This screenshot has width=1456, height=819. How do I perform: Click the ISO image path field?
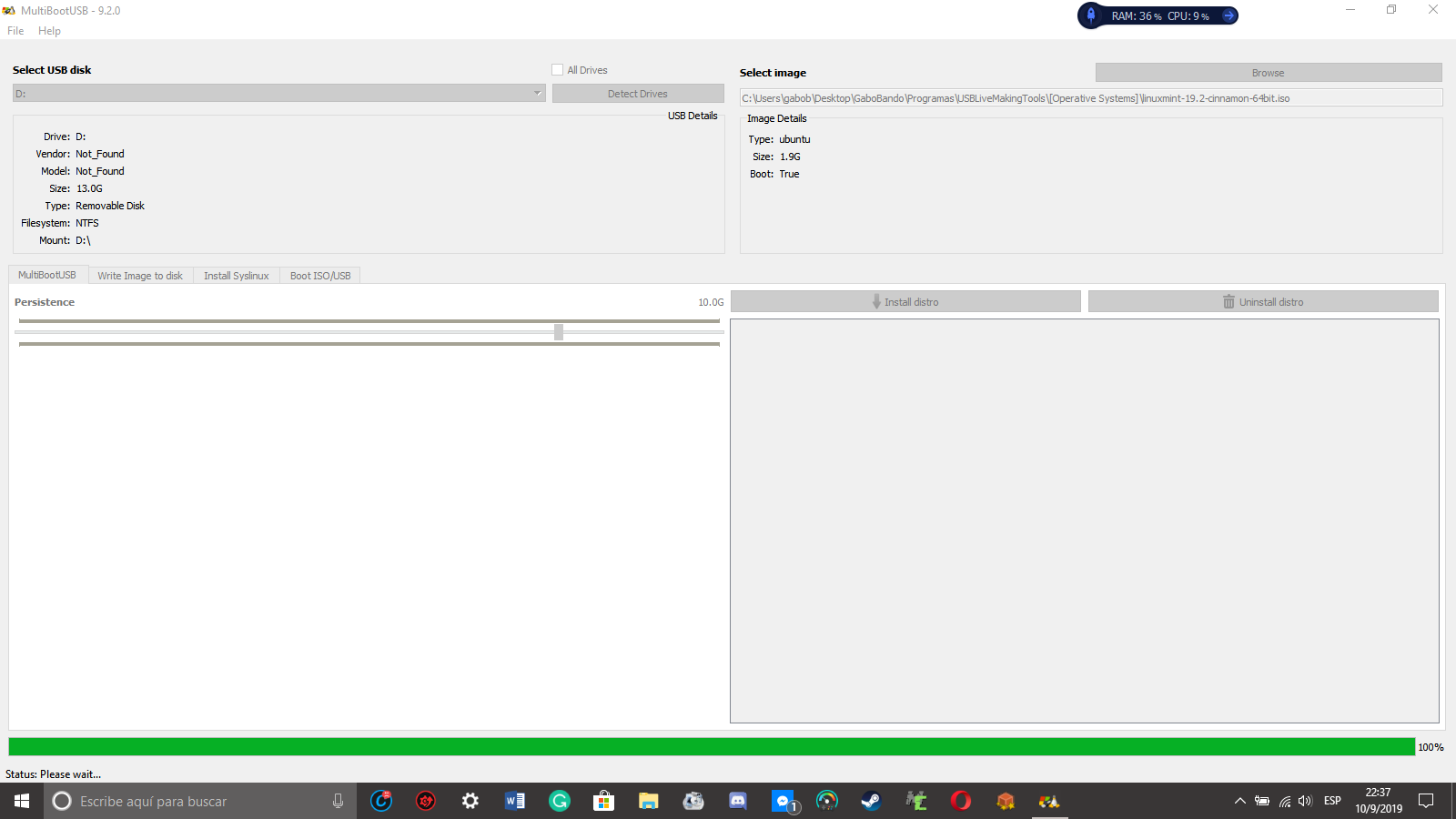1091,98
